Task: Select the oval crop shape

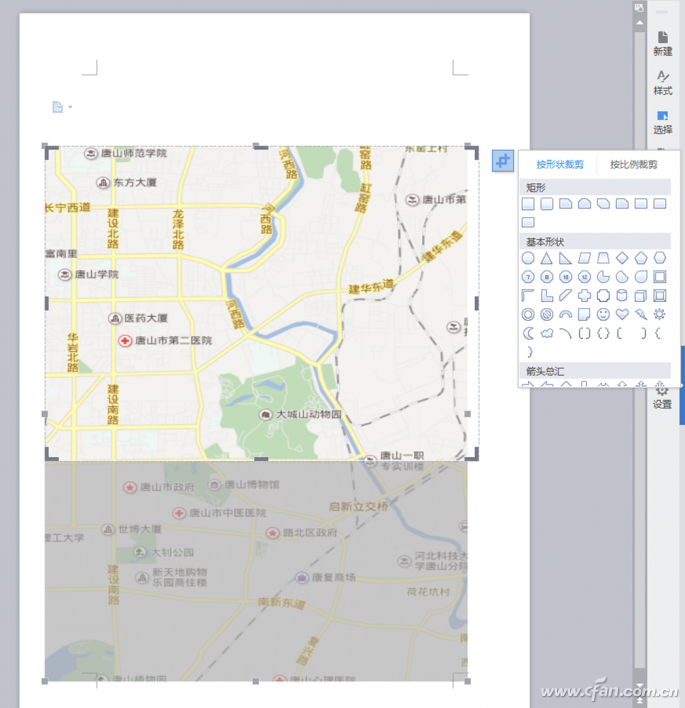Action: point(528,258)
